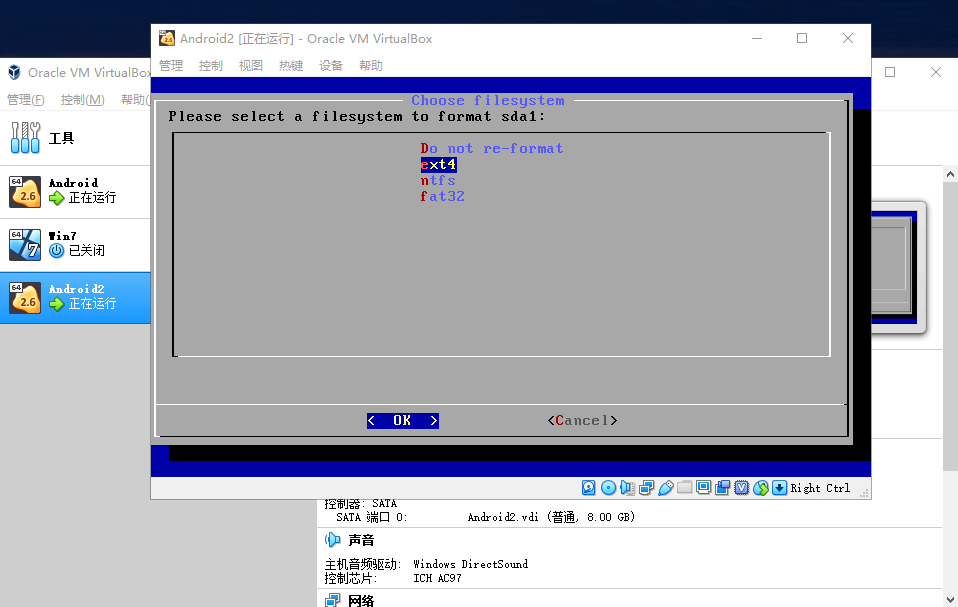
Task: Open the 视图 menu
Action: (251, 66)
